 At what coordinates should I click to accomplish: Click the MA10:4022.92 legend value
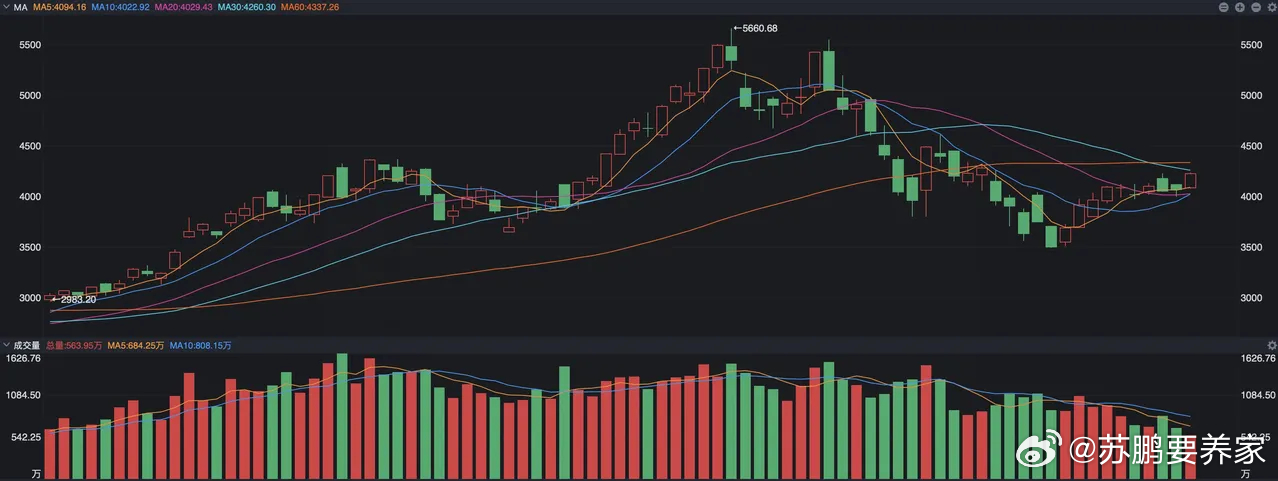120,7
